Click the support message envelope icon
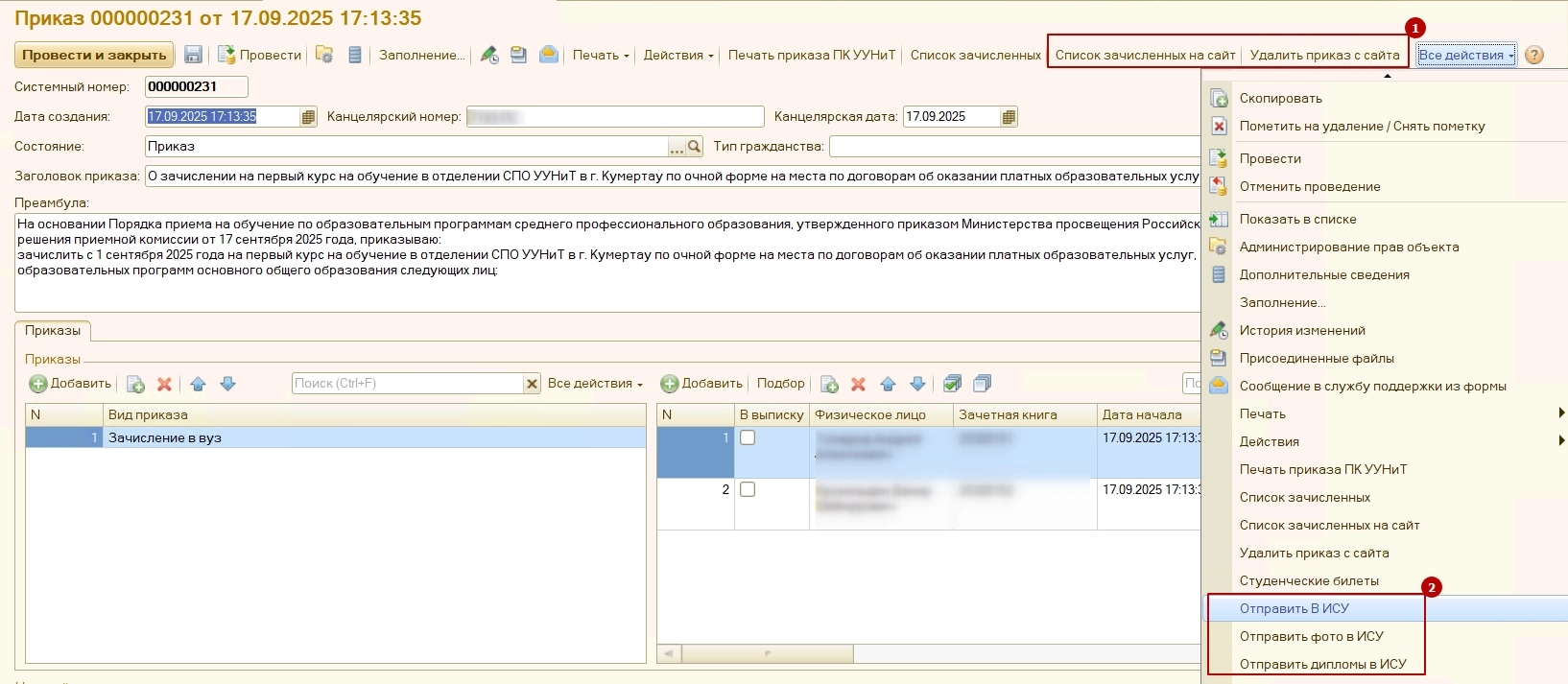The width and height of the screenshot is (1568, 684). 549,55
